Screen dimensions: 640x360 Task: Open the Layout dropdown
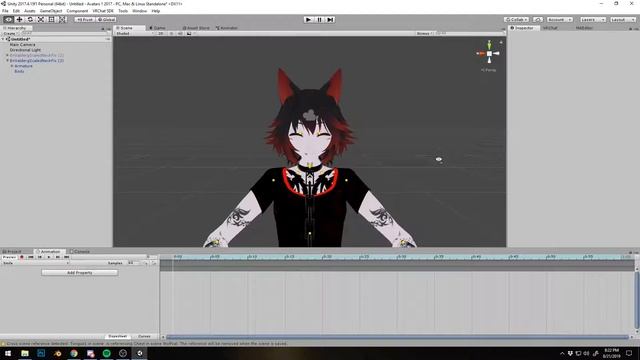pyautogui.click(x=623, y=19)
